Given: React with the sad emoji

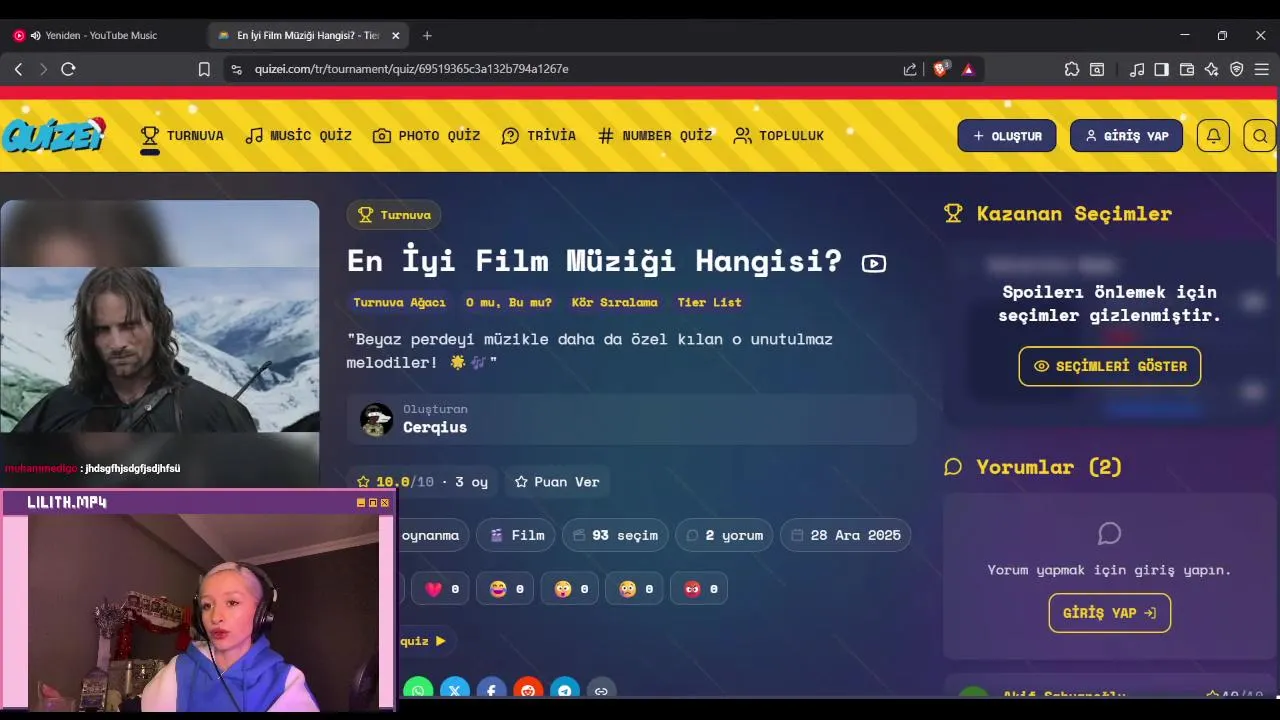Looking at the screenshot, I should pyautogui.click(x=635, y=589).
